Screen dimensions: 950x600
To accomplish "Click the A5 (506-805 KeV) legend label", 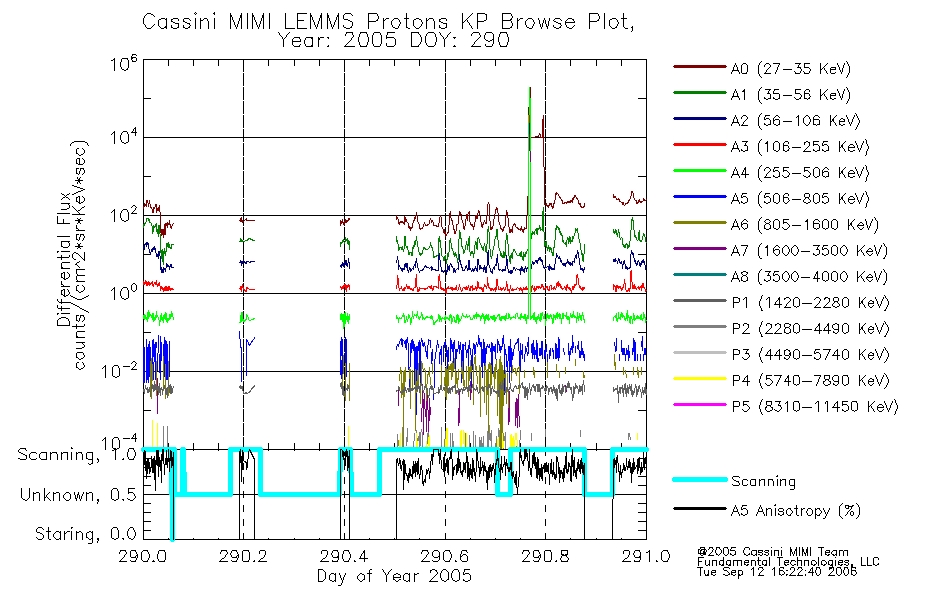I will tap(800, 199).
